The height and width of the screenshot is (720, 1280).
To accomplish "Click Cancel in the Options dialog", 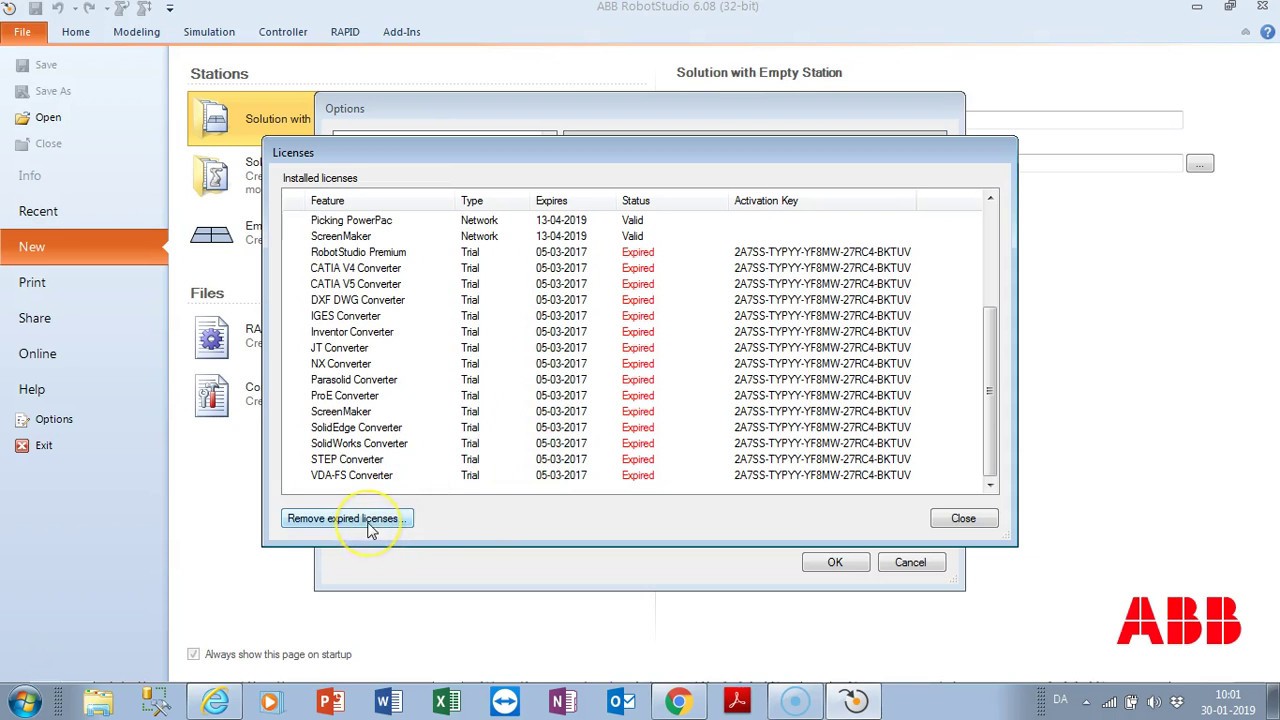I will coord(910,562).
